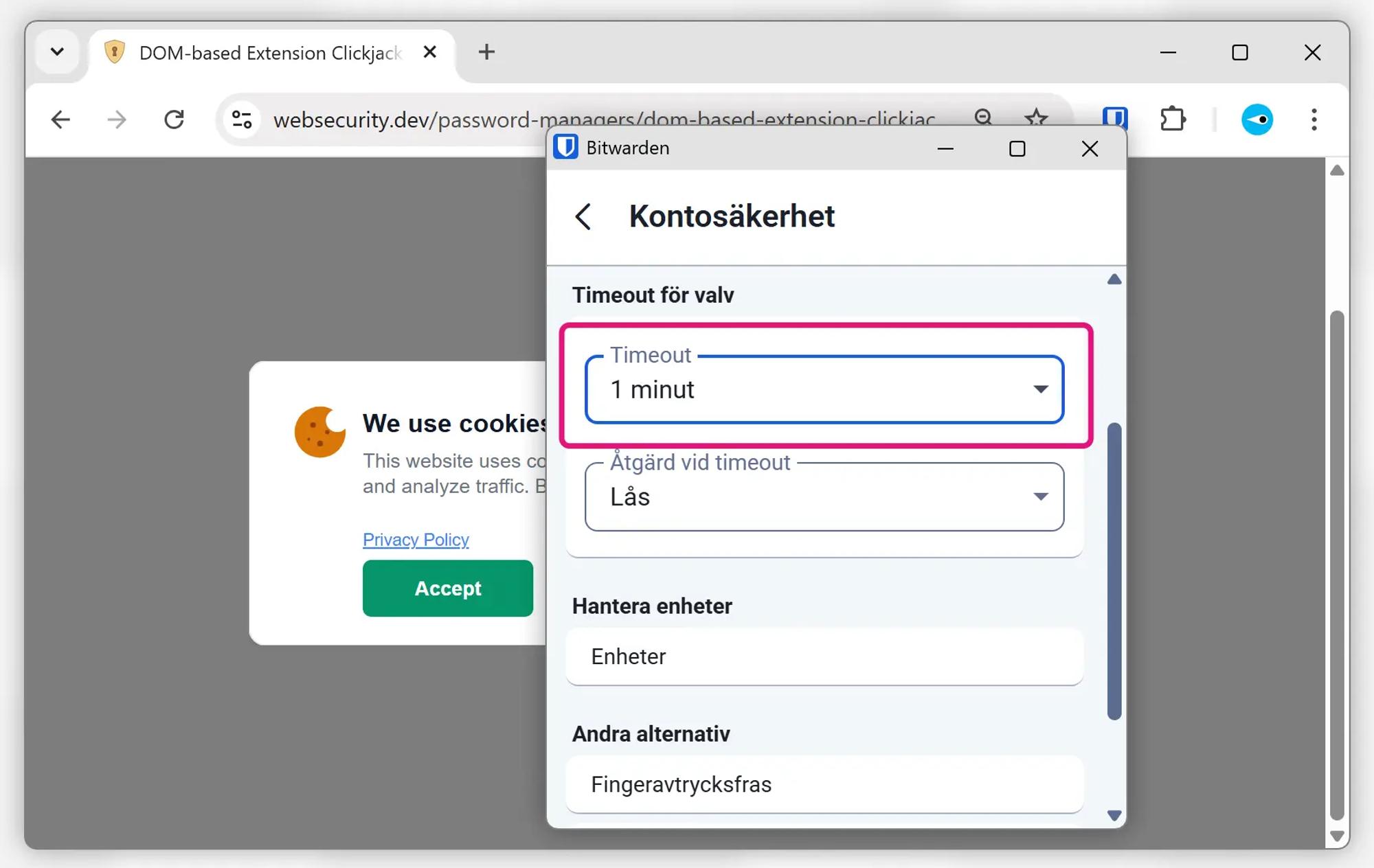This screenshot has width=1374, height=868.
Task: Open the Enheter devices entry
Action: [x=824, y=656]
